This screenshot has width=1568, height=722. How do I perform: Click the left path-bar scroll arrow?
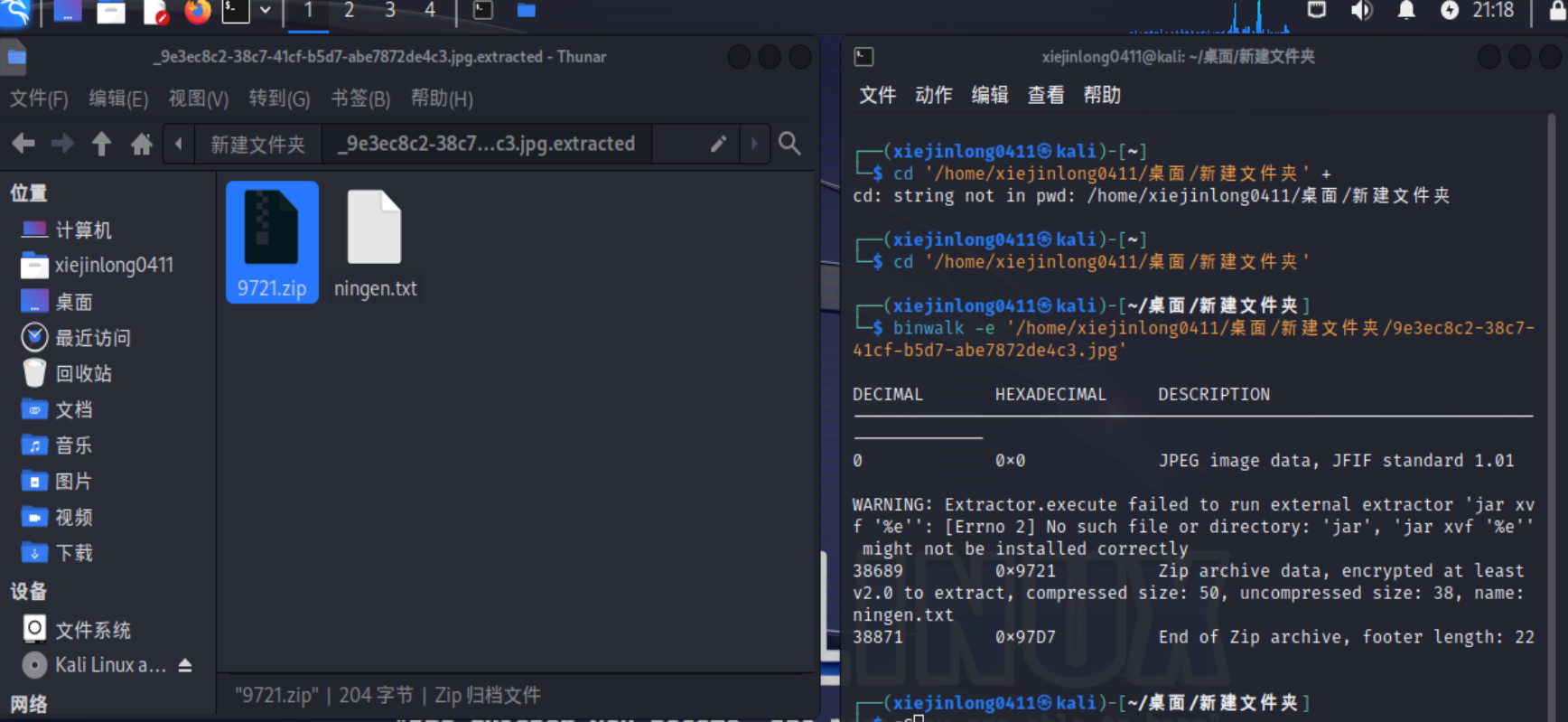pyautogui.click(x=179, y=144)
